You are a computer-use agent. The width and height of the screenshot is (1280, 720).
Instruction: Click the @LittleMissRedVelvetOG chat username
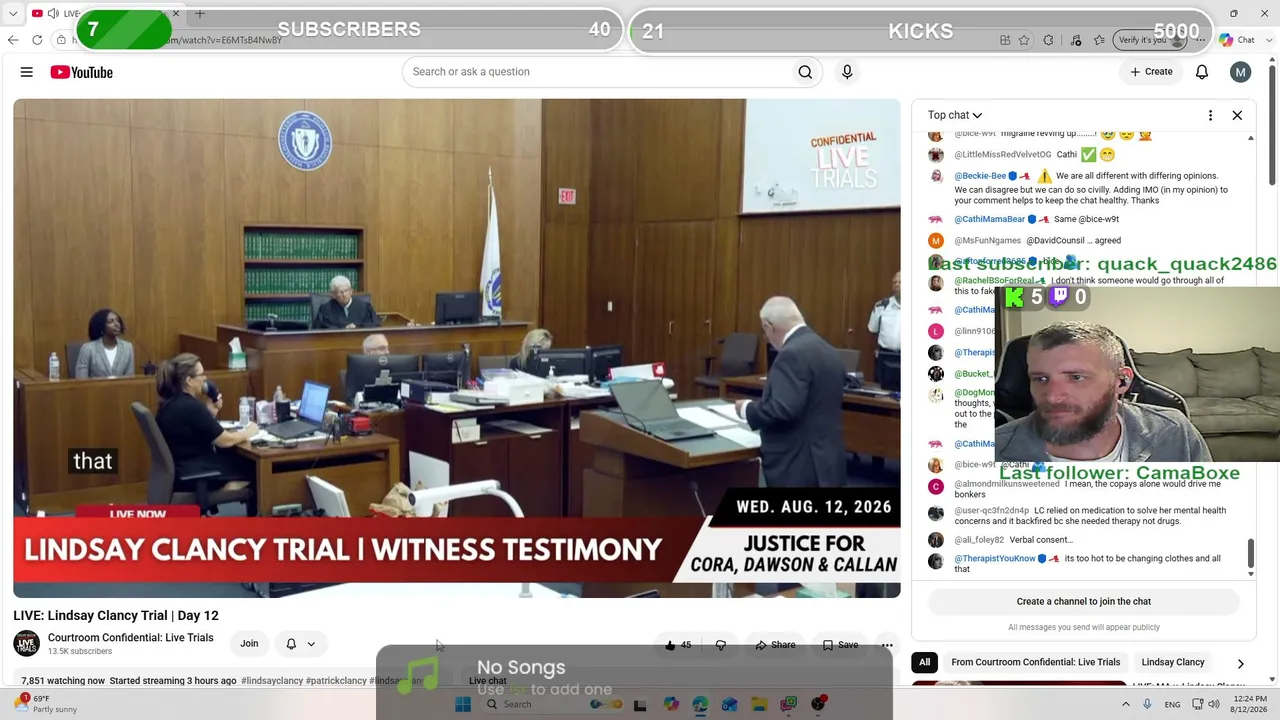[1003, 155]
